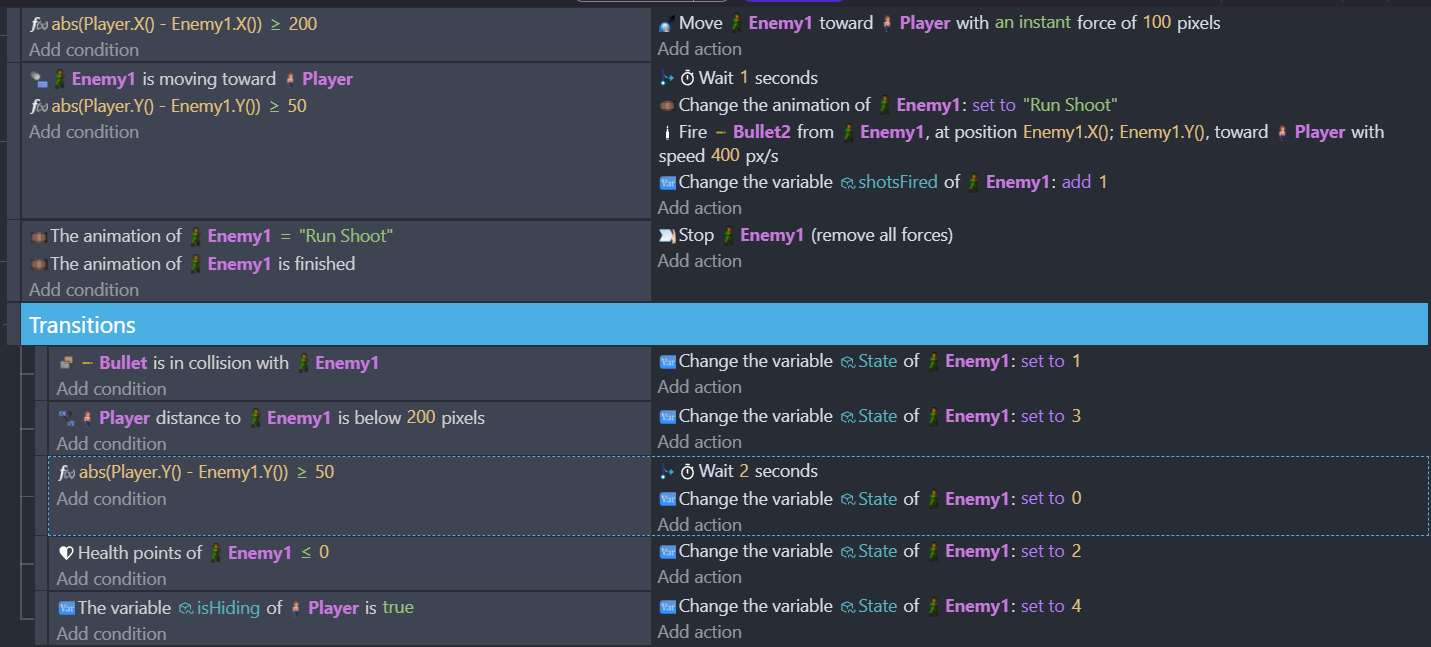The image size is (1431, 647).
Task: Click the collision icon before Bullet condition
Action: 66,363
